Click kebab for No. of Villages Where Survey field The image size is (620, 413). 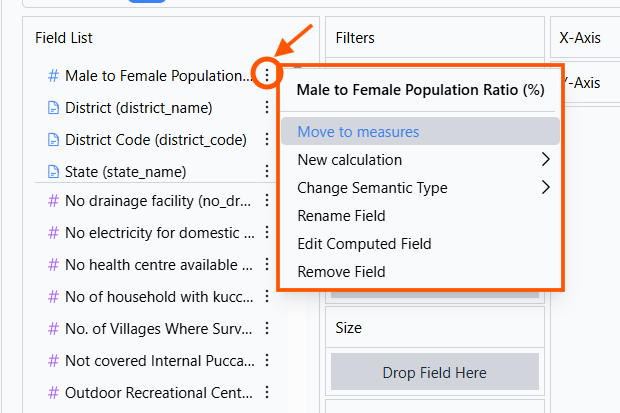(266, 329)
